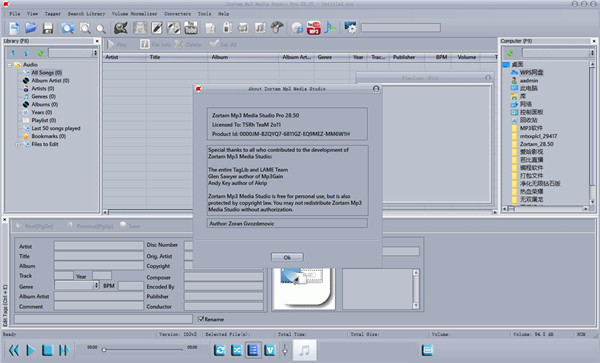Click the white music note cover button
Viewport: 600px width, 363px height.
(x=304, y=350)
